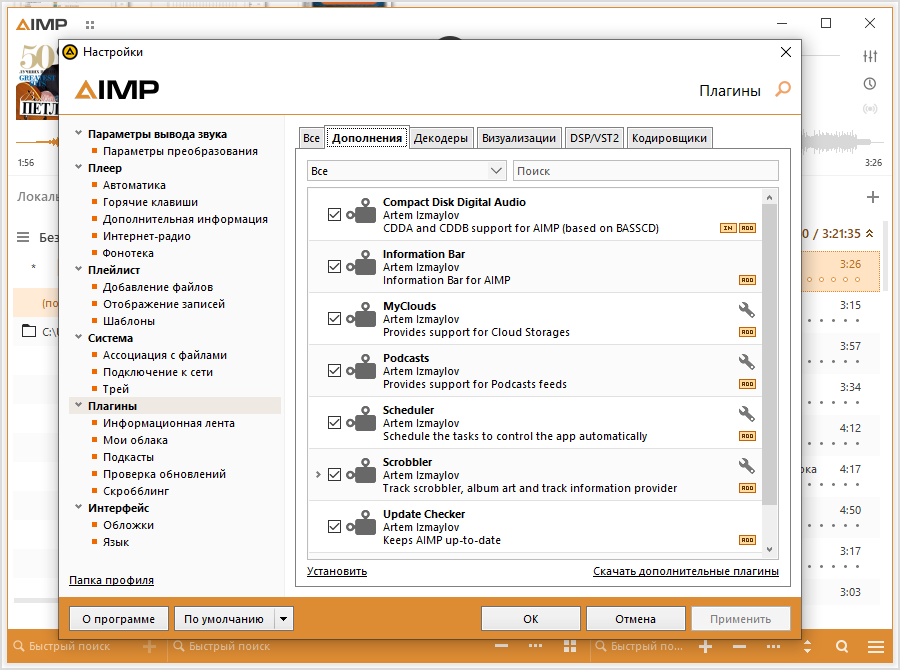Select 'Обложки' in settings tree
This screenshot has width=900, height=670.
point(129,525)
